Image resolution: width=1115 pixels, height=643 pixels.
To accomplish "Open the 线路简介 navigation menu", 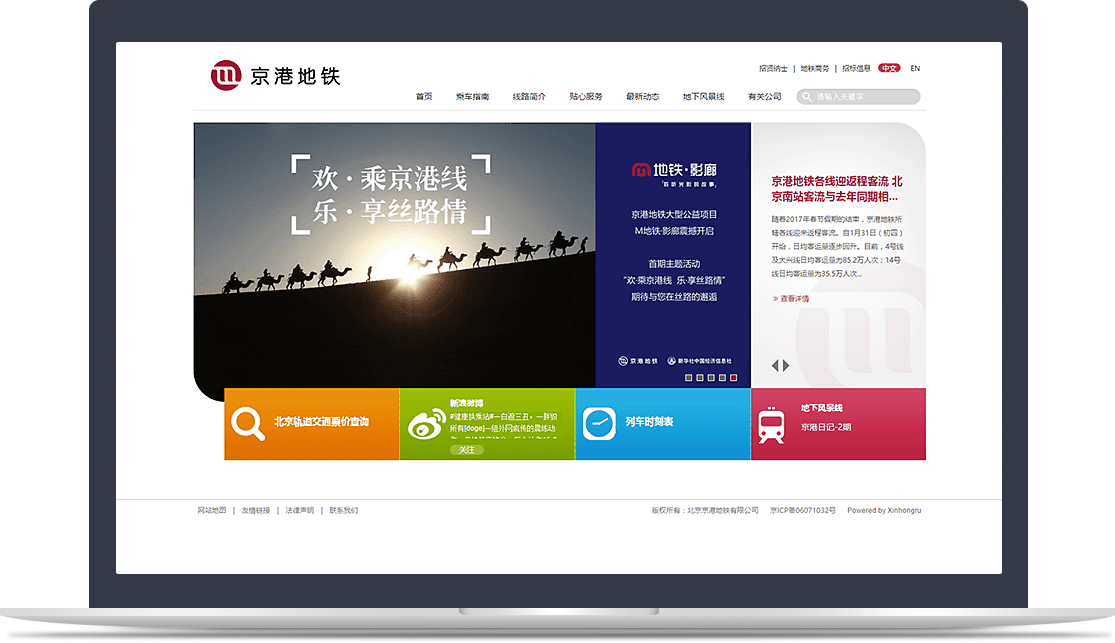I will 529,97.
